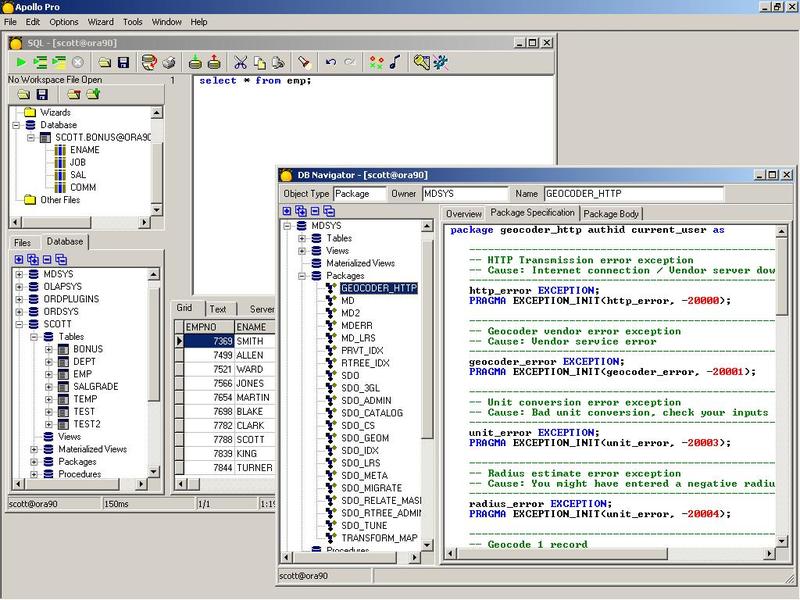Open workspace file with the workspace folder icon
Image resolution: width=800 pixels, height=600 pixels.
[x=23, y=94]
